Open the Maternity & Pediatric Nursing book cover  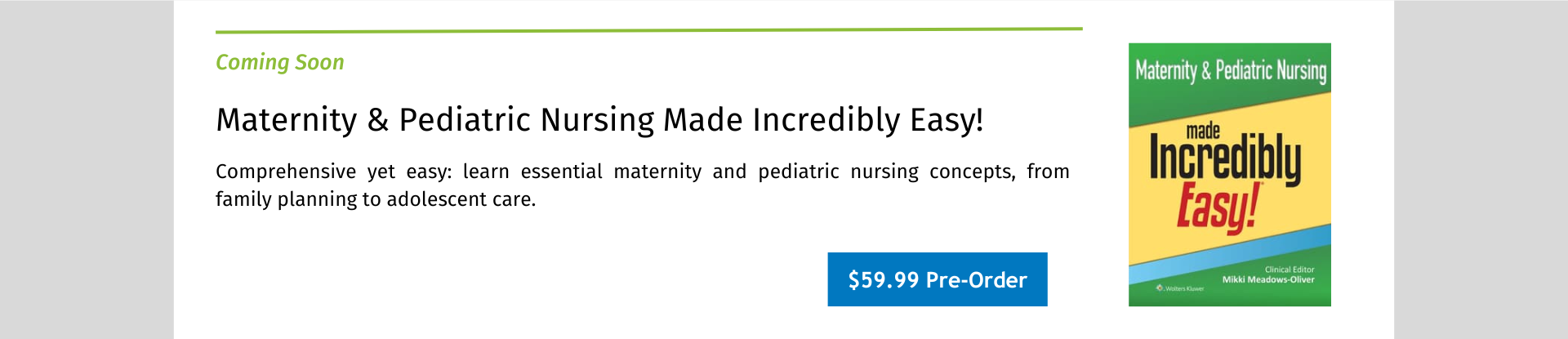[x=1230, y=175]
